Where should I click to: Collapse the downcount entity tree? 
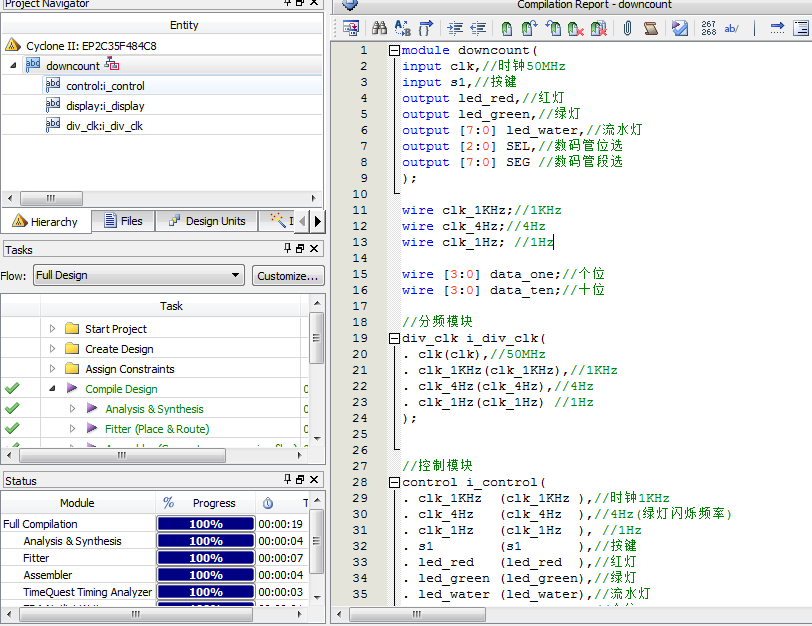pos(14,66)
